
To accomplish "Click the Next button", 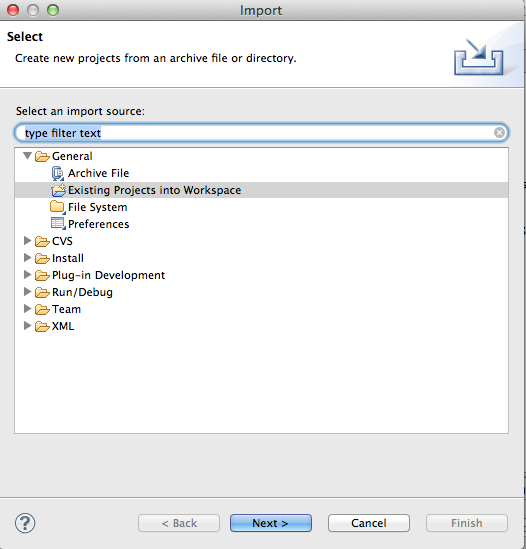I will tap(271, 523).
